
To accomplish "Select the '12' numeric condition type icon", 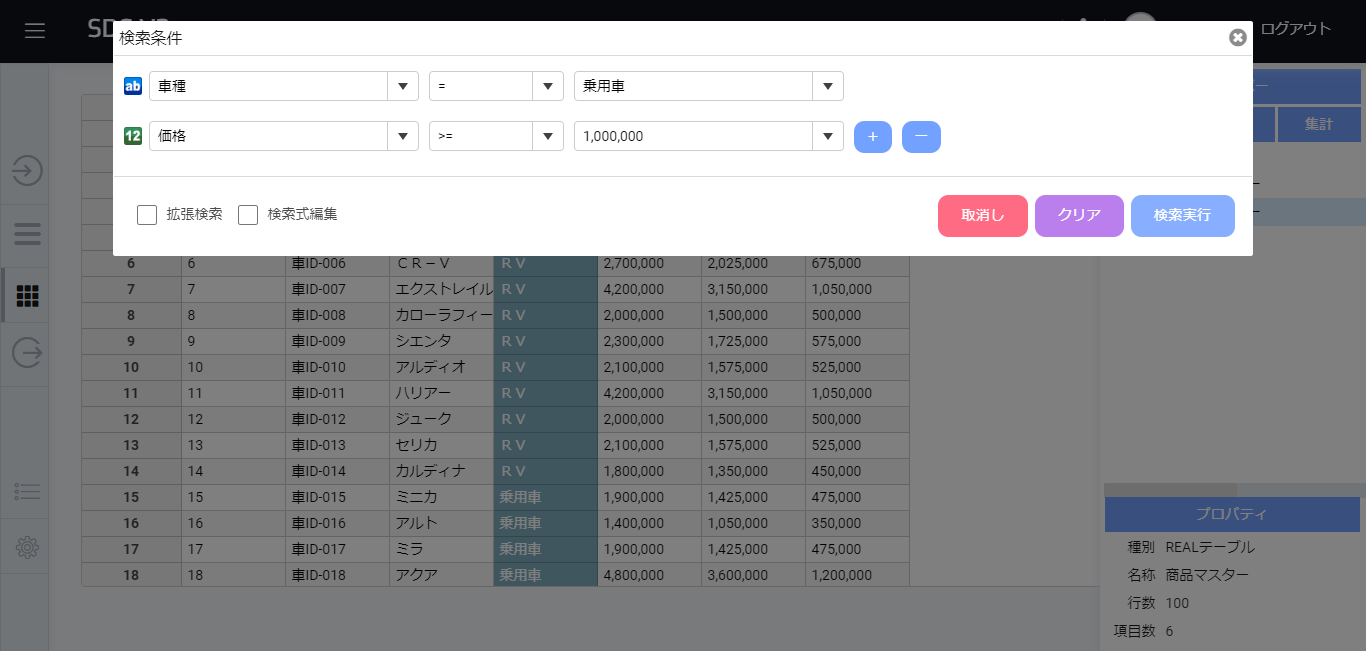I will pos(132,137).
